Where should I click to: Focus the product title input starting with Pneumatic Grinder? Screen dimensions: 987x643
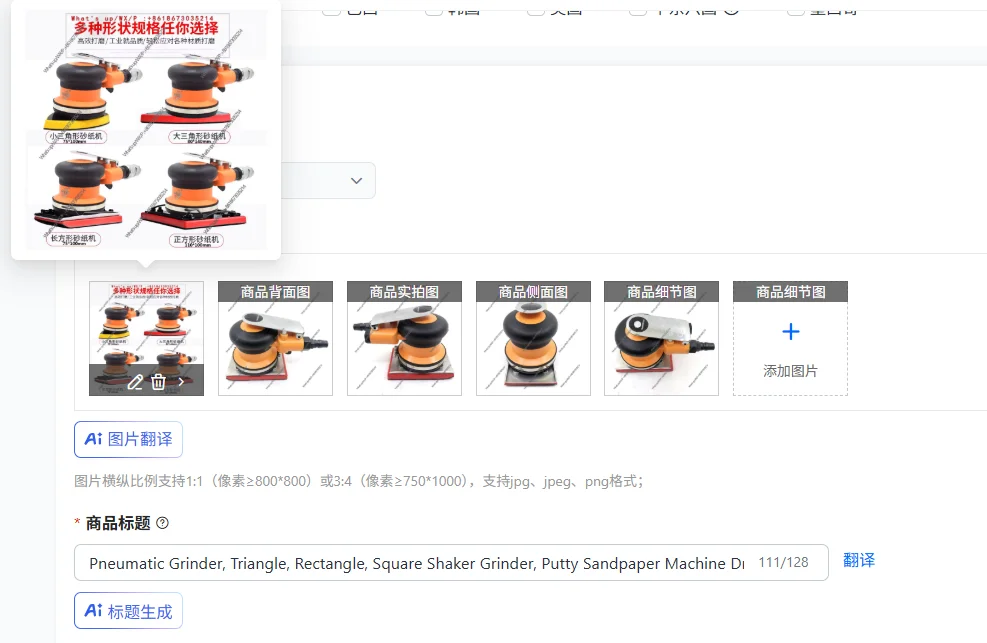(x=451, y=562)
